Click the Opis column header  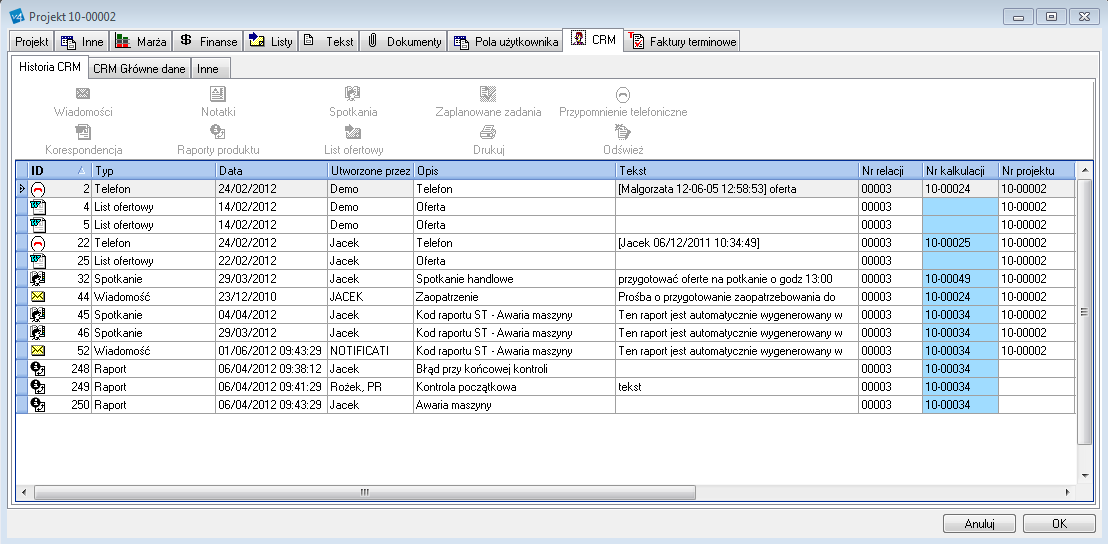514,171
